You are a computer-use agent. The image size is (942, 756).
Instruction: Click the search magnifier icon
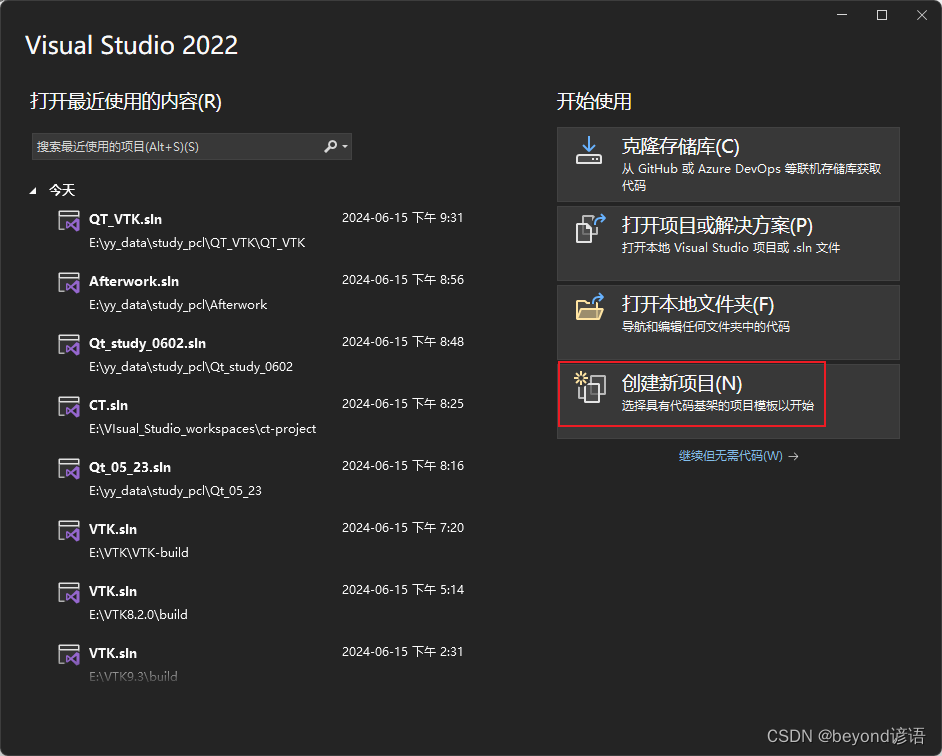coord(329,146)
